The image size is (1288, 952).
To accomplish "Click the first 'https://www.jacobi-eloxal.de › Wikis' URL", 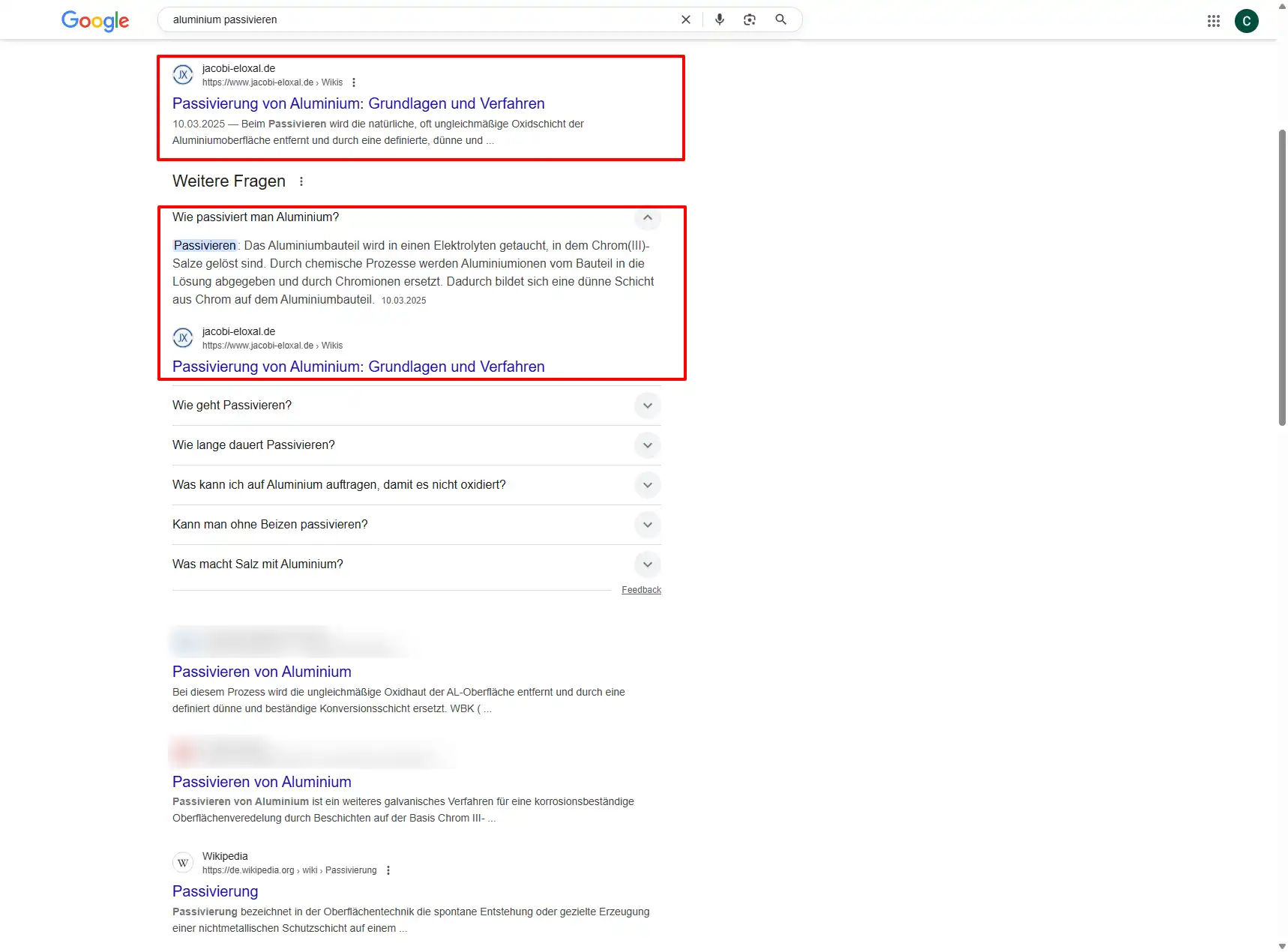I will pos(272,82).
